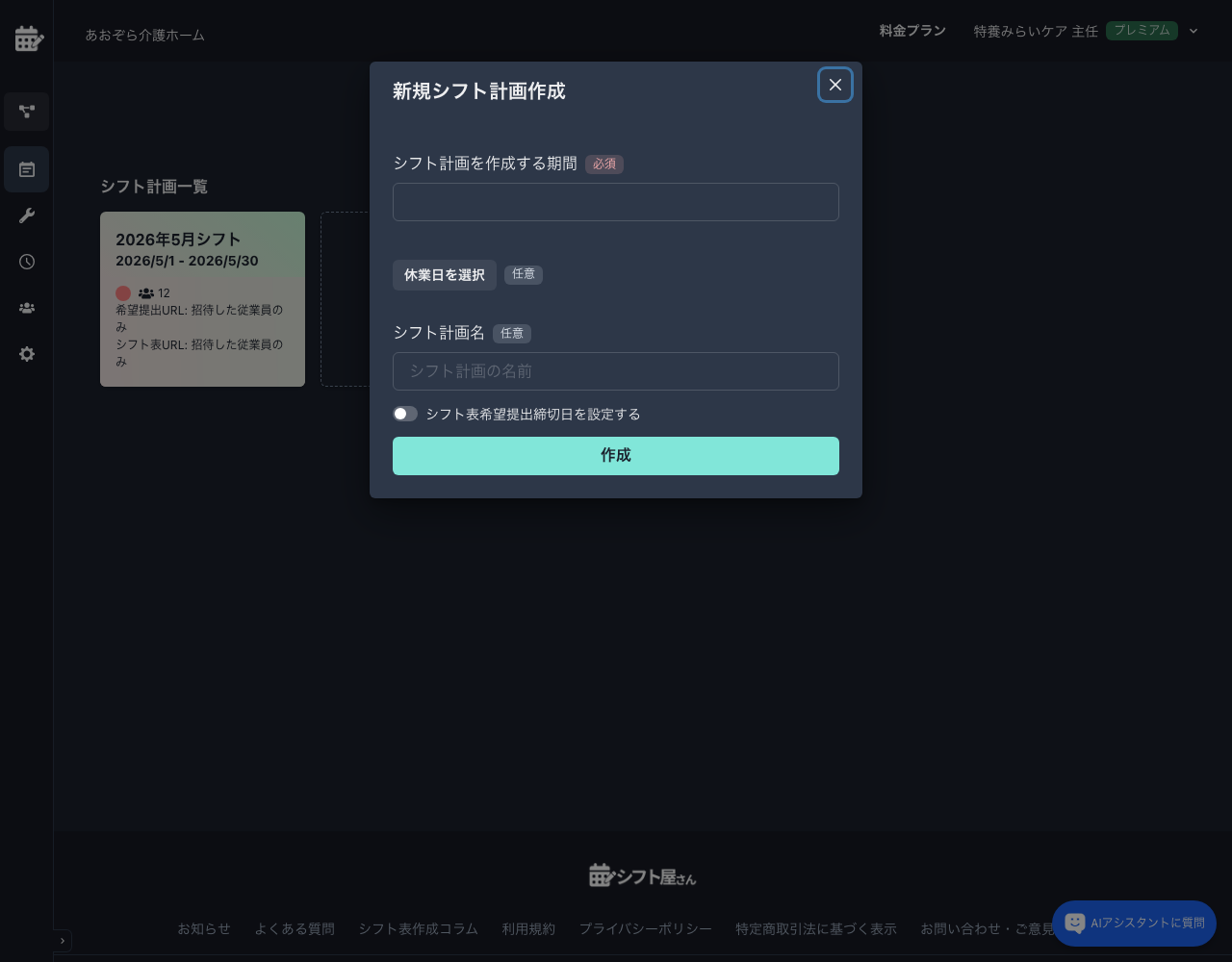Open the お知らせ link in footer

point(204,928)
